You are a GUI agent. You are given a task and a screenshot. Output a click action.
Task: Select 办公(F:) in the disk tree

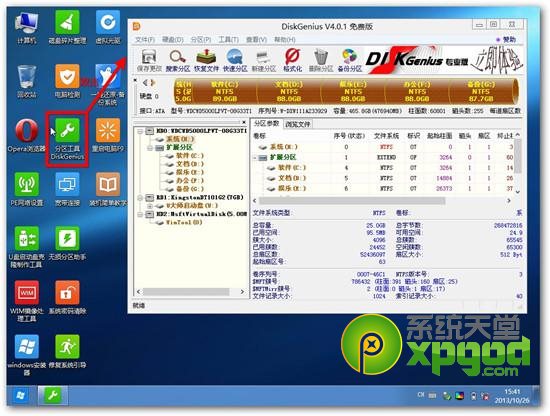(190, 181)
